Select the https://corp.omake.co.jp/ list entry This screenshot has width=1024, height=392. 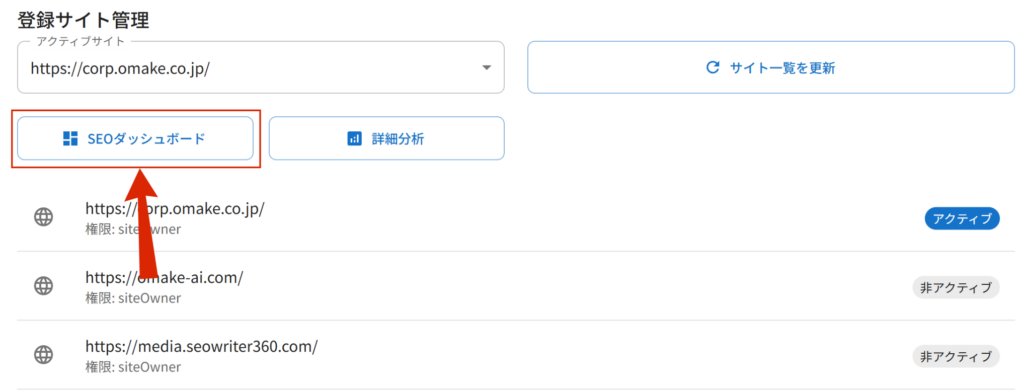516,218
